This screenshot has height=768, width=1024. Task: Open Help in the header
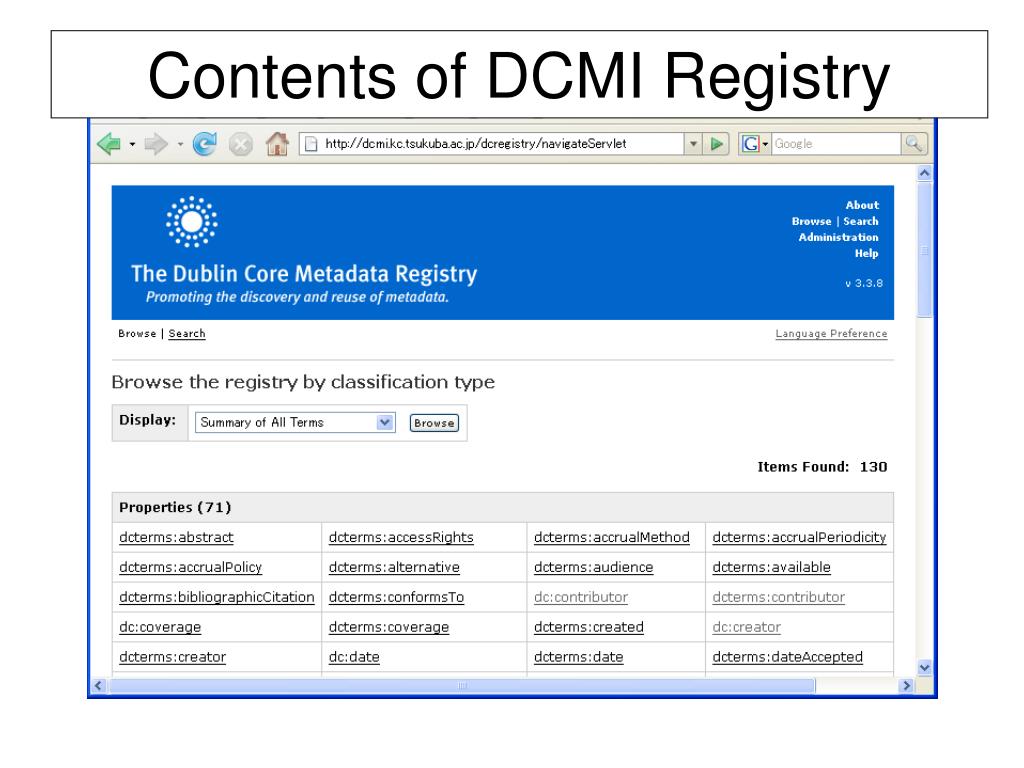coord(866,253)
